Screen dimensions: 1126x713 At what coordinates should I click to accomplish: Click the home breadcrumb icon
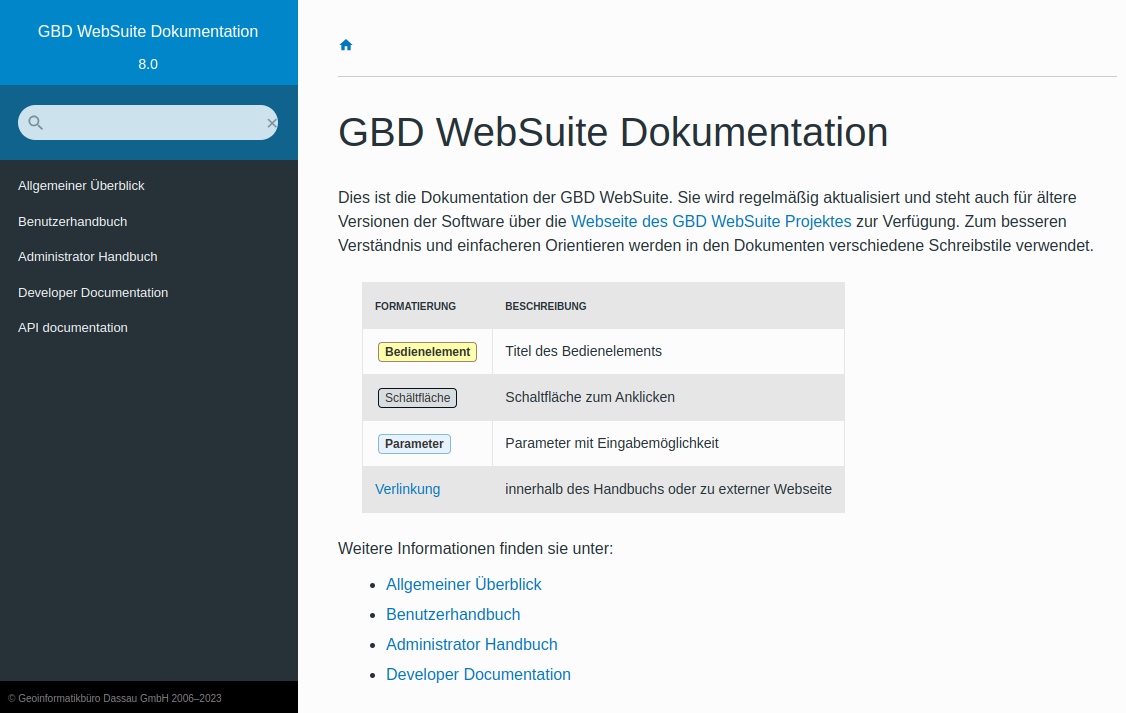(x=346, y=45)
